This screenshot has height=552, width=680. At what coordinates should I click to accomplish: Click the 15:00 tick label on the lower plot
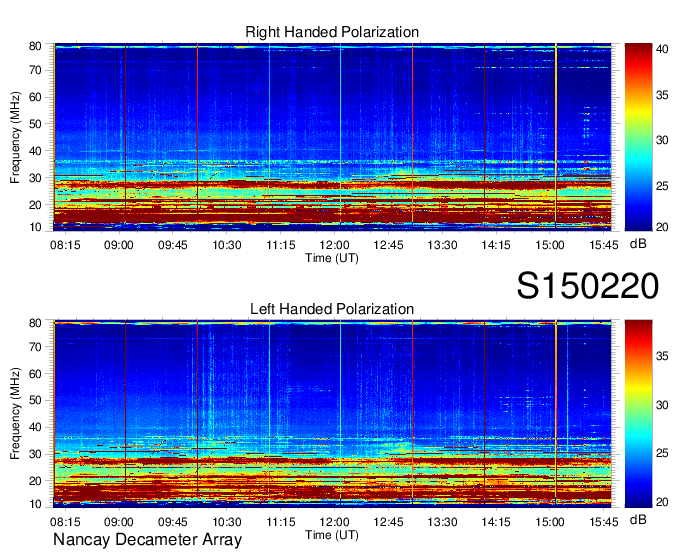[x=550, y=522]
